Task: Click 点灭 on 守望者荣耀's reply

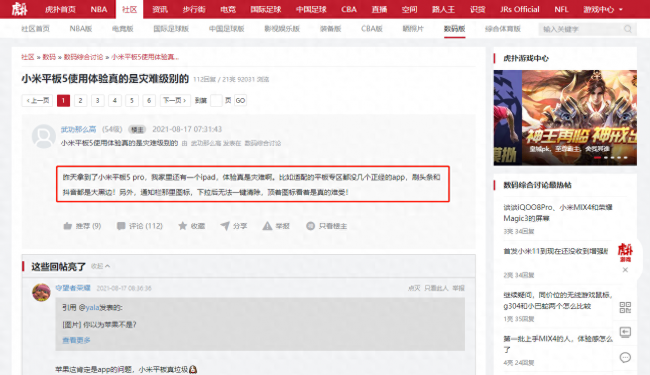Action: (x=414, y=288)
